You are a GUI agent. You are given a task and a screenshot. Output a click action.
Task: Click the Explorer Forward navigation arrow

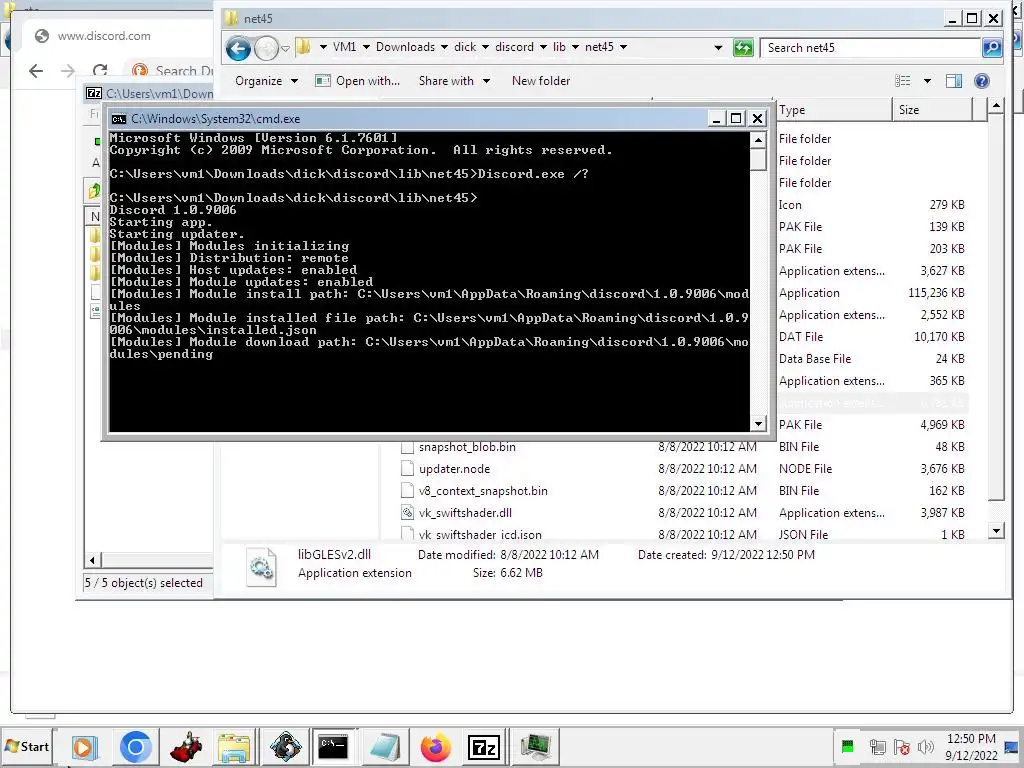pyautogui.click(x=266, y=48)
